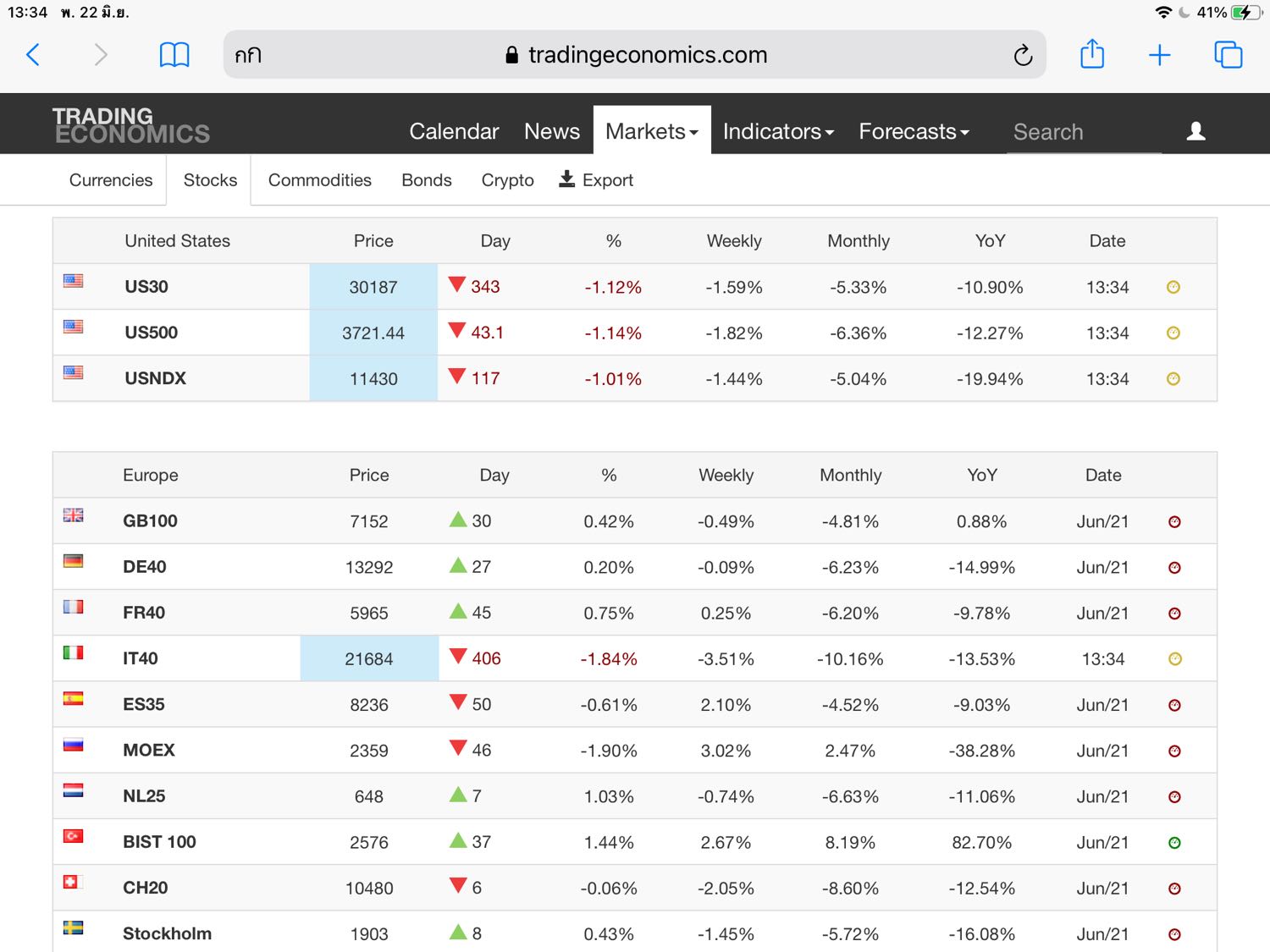
Task: Open the US30 index link
Action: coord(146,287)
